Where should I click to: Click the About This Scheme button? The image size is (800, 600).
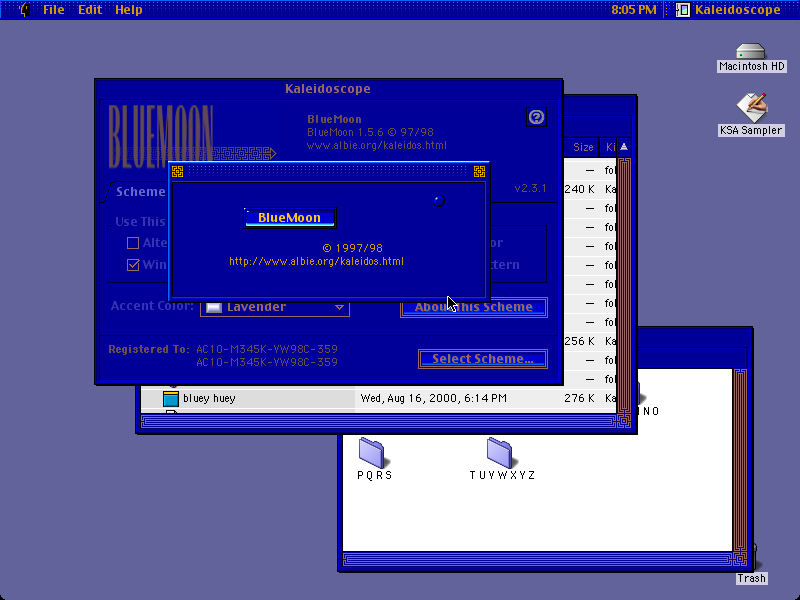(473, 307)
